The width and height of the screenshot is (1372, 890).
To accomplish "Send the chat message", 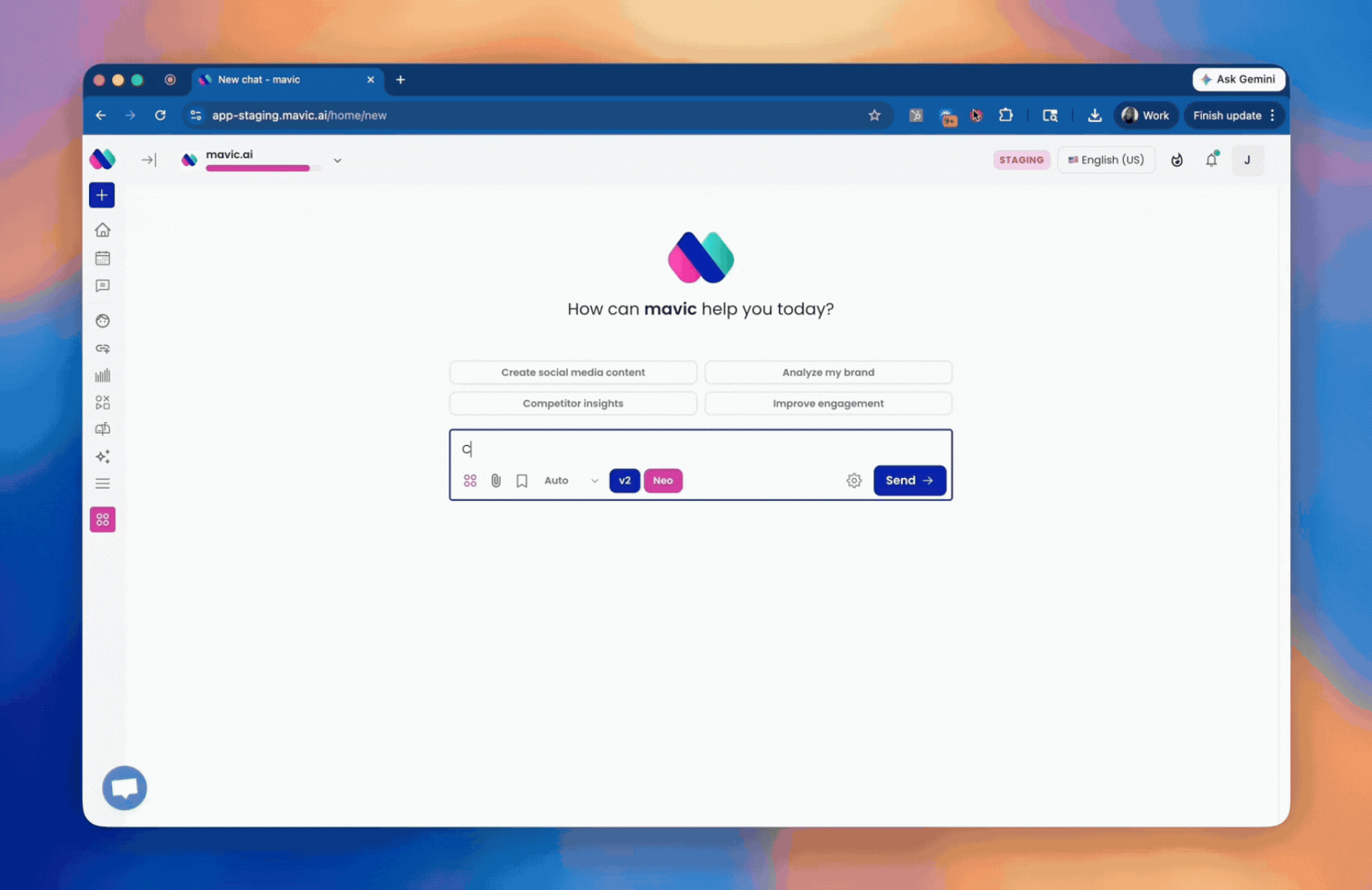I will (x=909, y=480).
